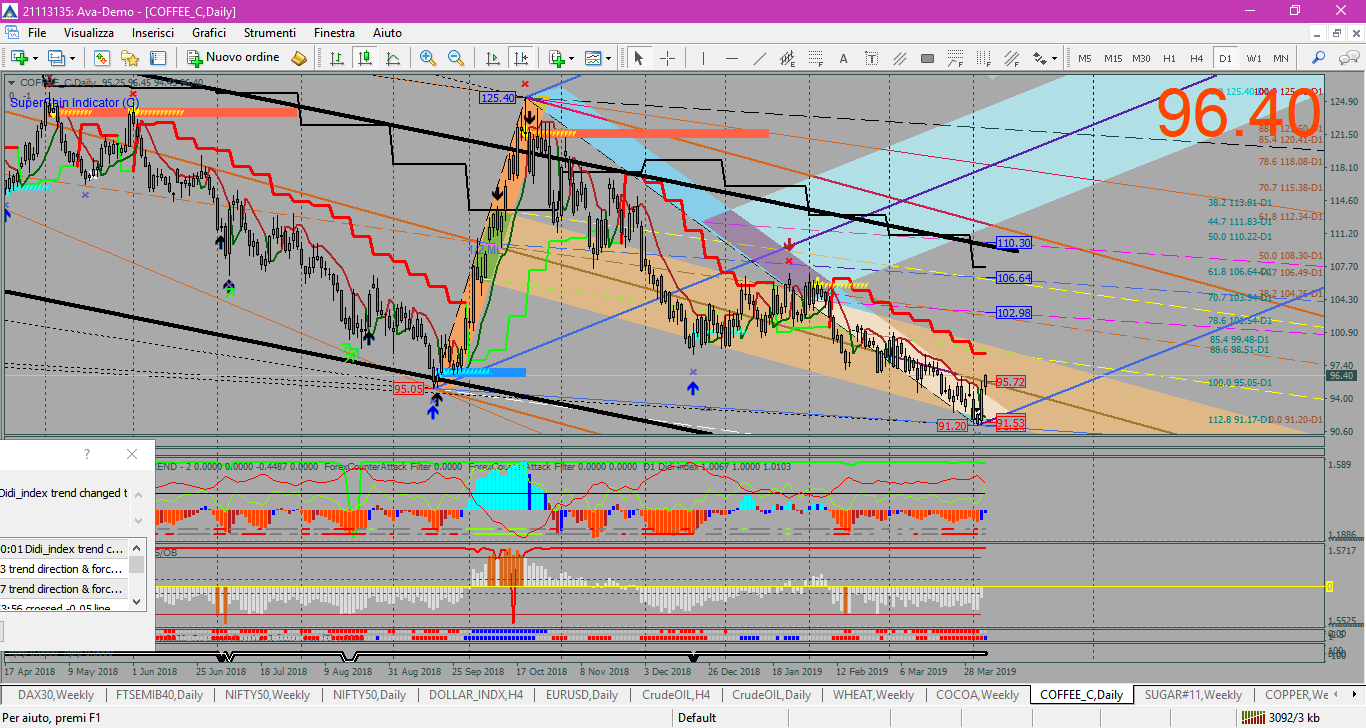
Task: Expand the indicators list dropdown arrow
Action: point(572,58)
